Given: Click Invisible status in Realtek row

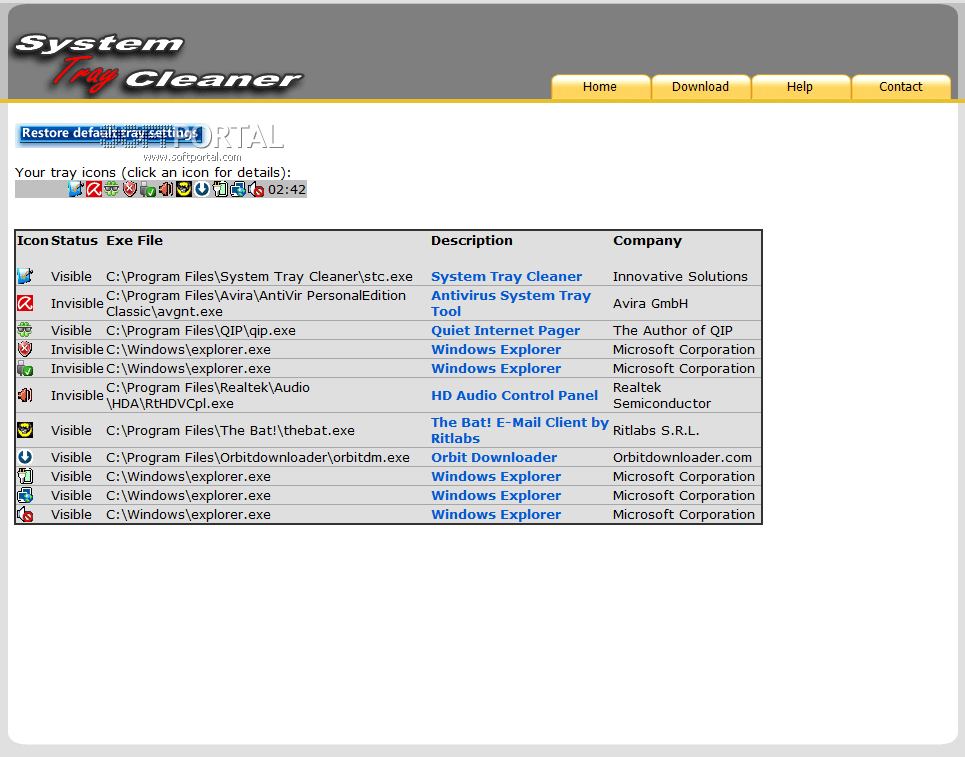Looking at the screenshot, I should coord(77,395).
